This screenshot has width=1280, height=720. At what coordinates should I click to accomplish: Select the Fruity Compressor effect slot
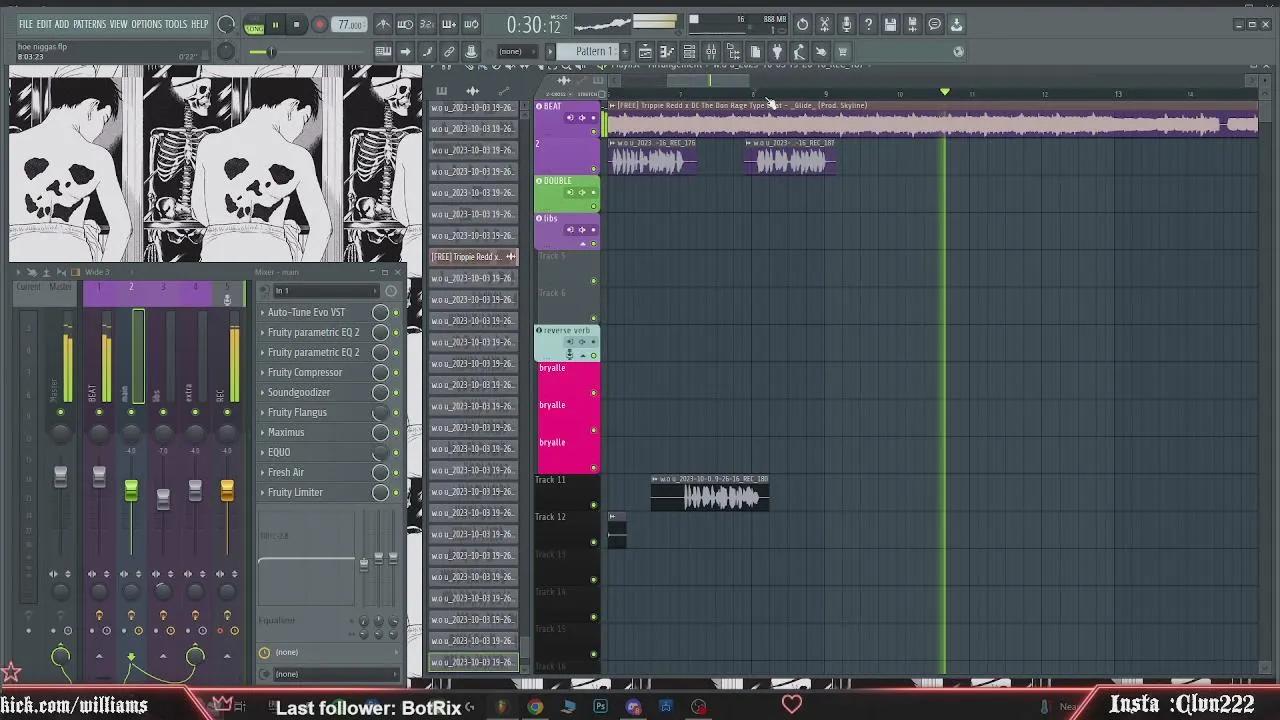coord(305,372)
